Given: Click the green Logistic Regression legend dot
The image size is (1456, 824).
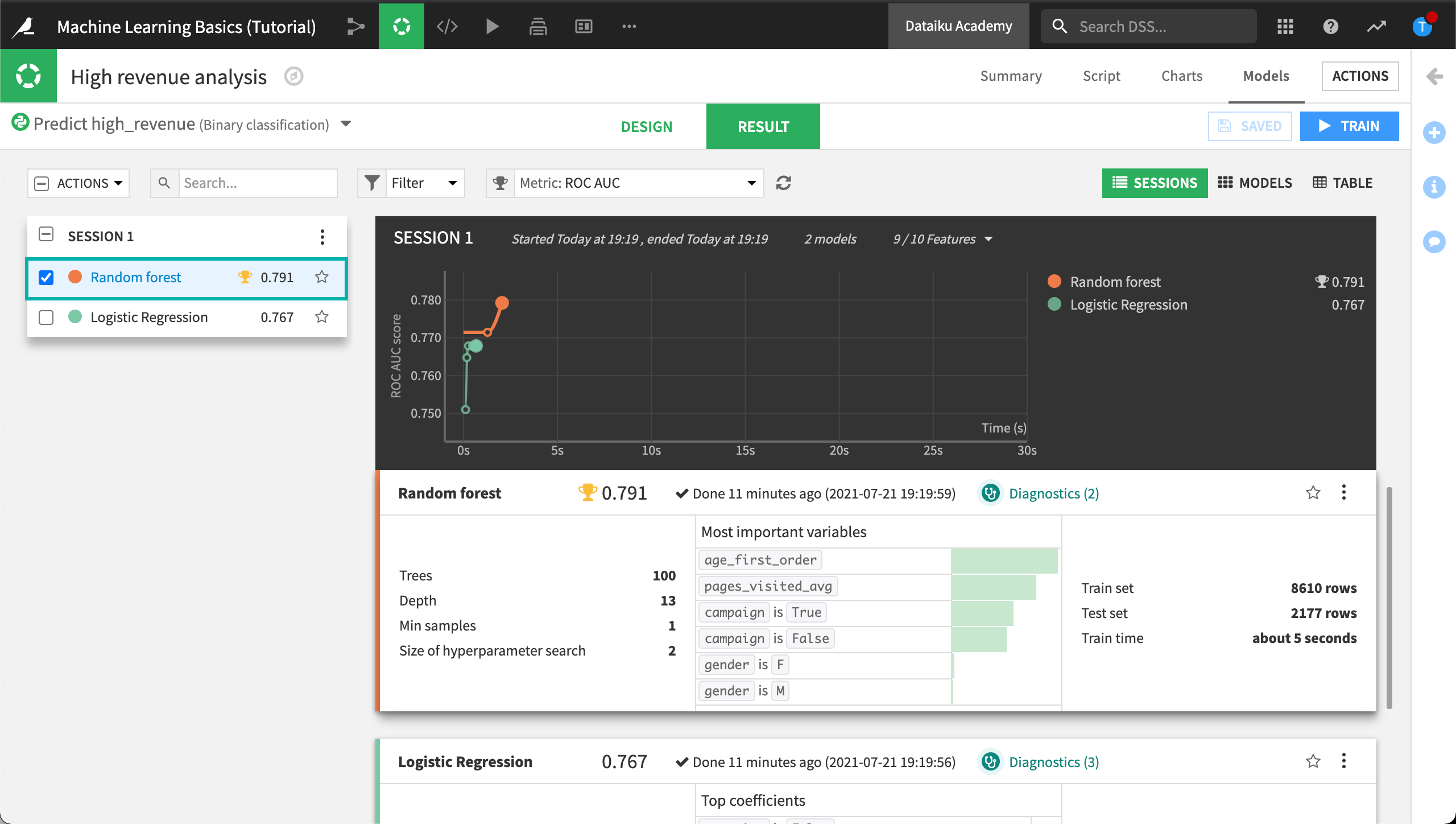Looking at the screenshot, I should tap(1054, 304).
